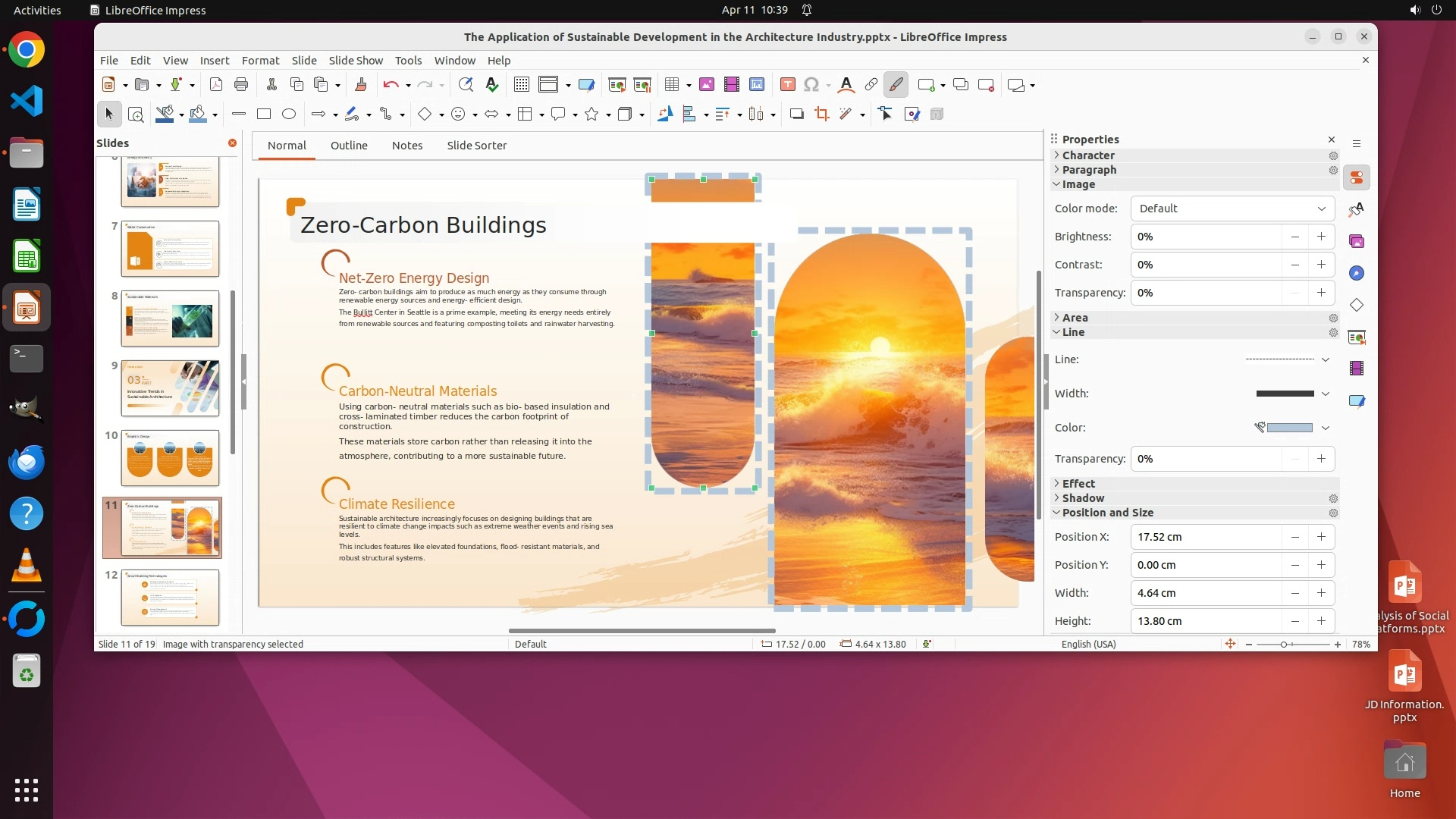Click the Insert Text Box icon

787,85
